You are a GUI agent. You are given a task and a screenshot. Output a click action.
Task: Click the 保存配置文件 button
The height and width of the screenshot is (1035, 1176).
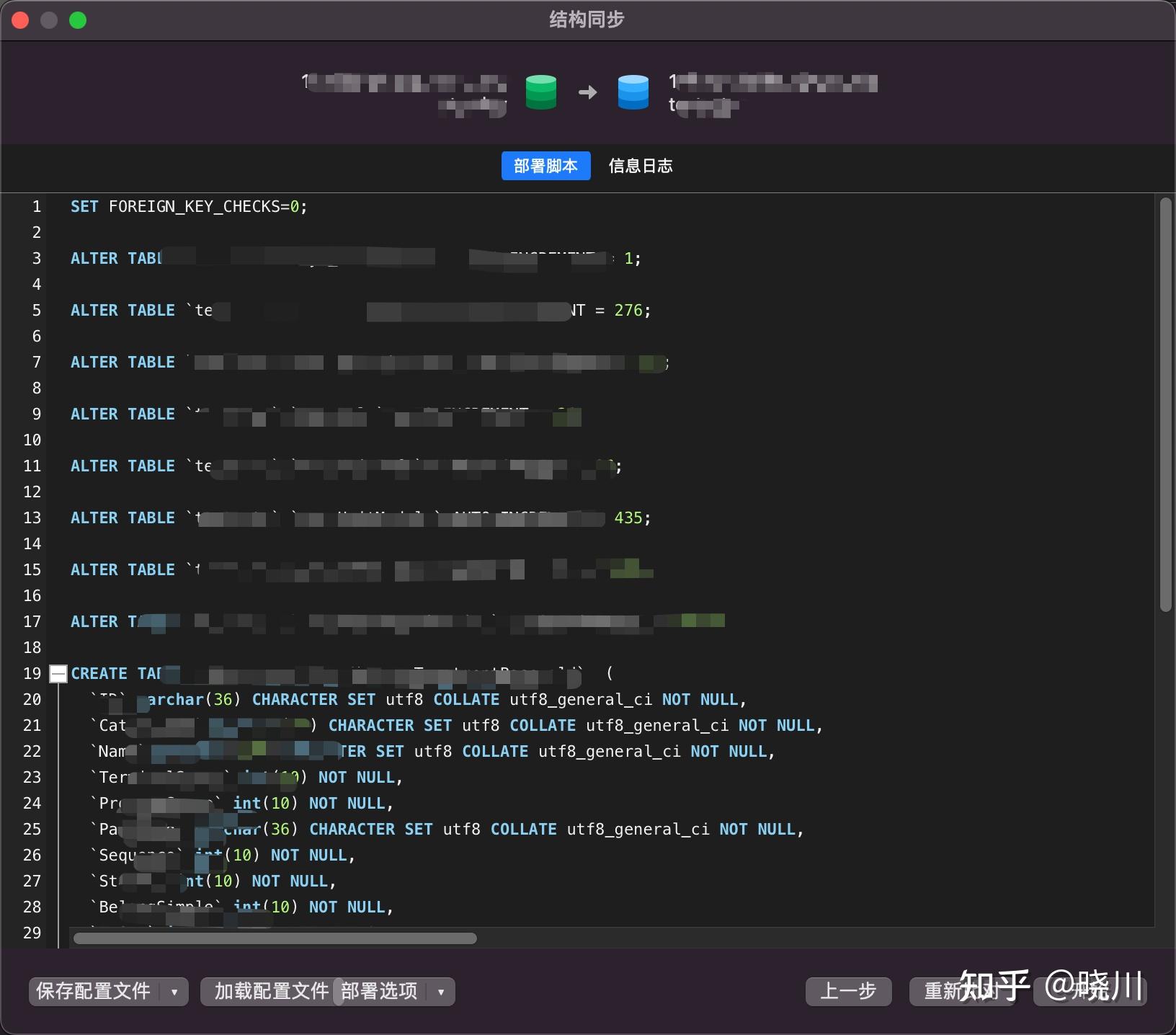pyautogui.click(x=94, y=992)
